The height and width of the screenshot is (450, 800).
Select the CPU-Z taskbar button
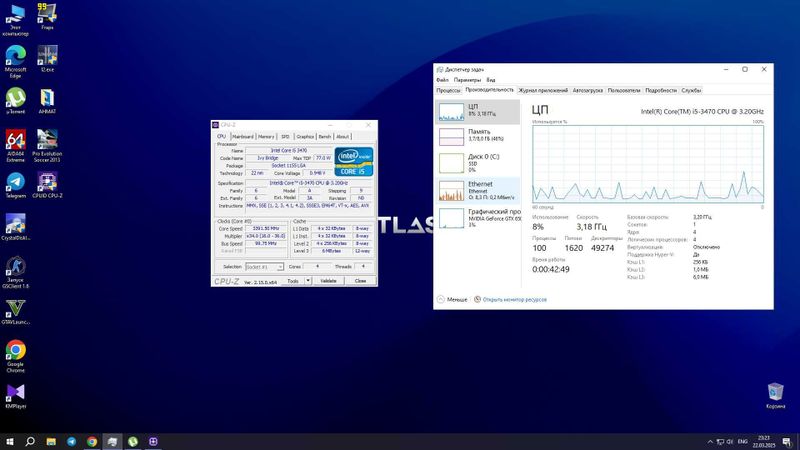pyautogui.click(x=153, y=441)
